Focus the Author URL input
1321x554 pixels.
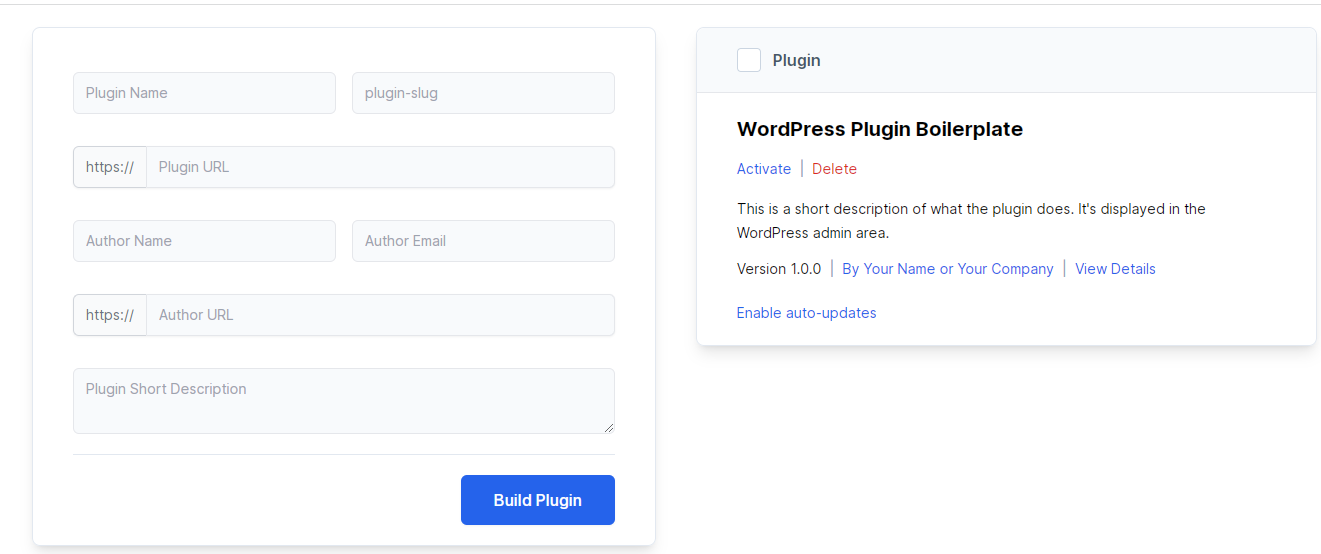380,315
